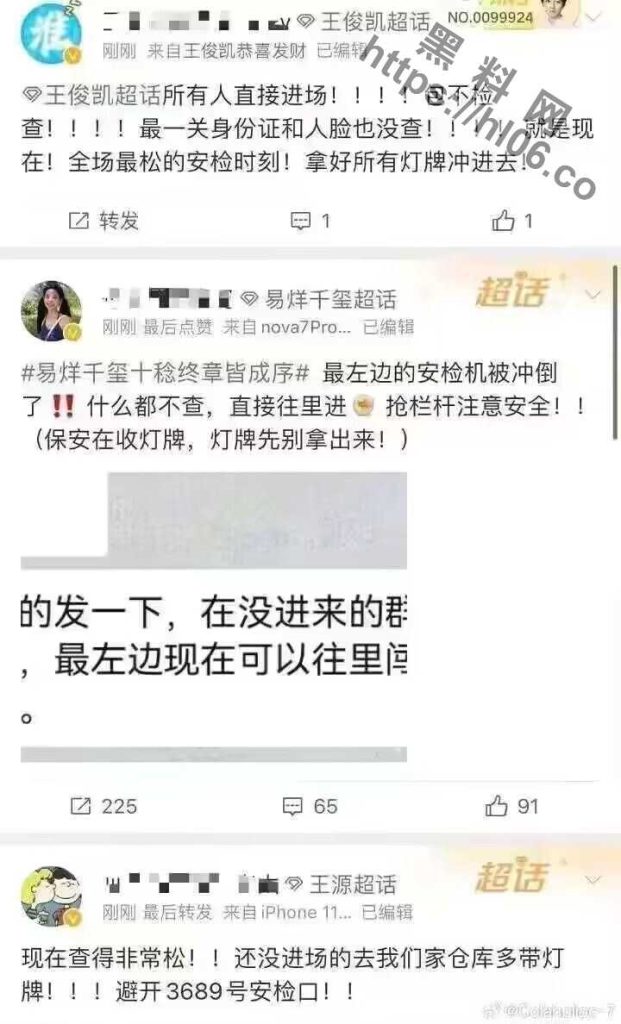Open the second poster's woman avatar
This screenshot has width=621, height=1024.
point(52,312)
